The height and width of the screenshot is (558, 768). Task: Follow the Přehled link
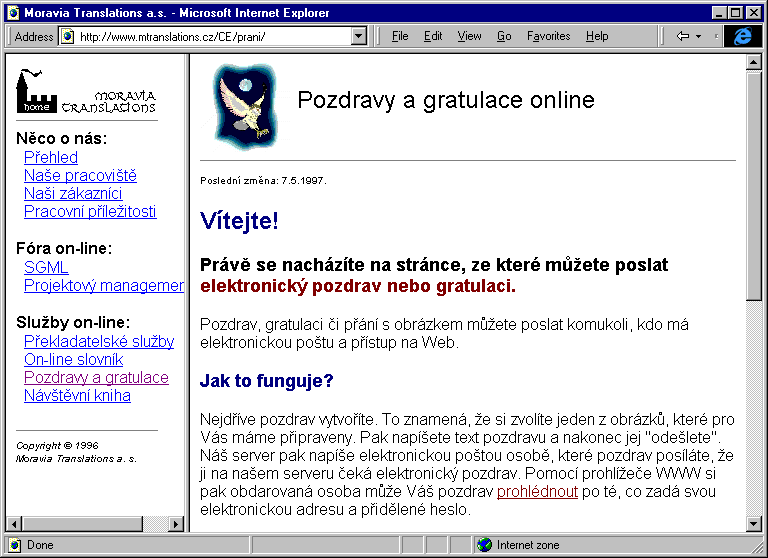pos(51,157)
